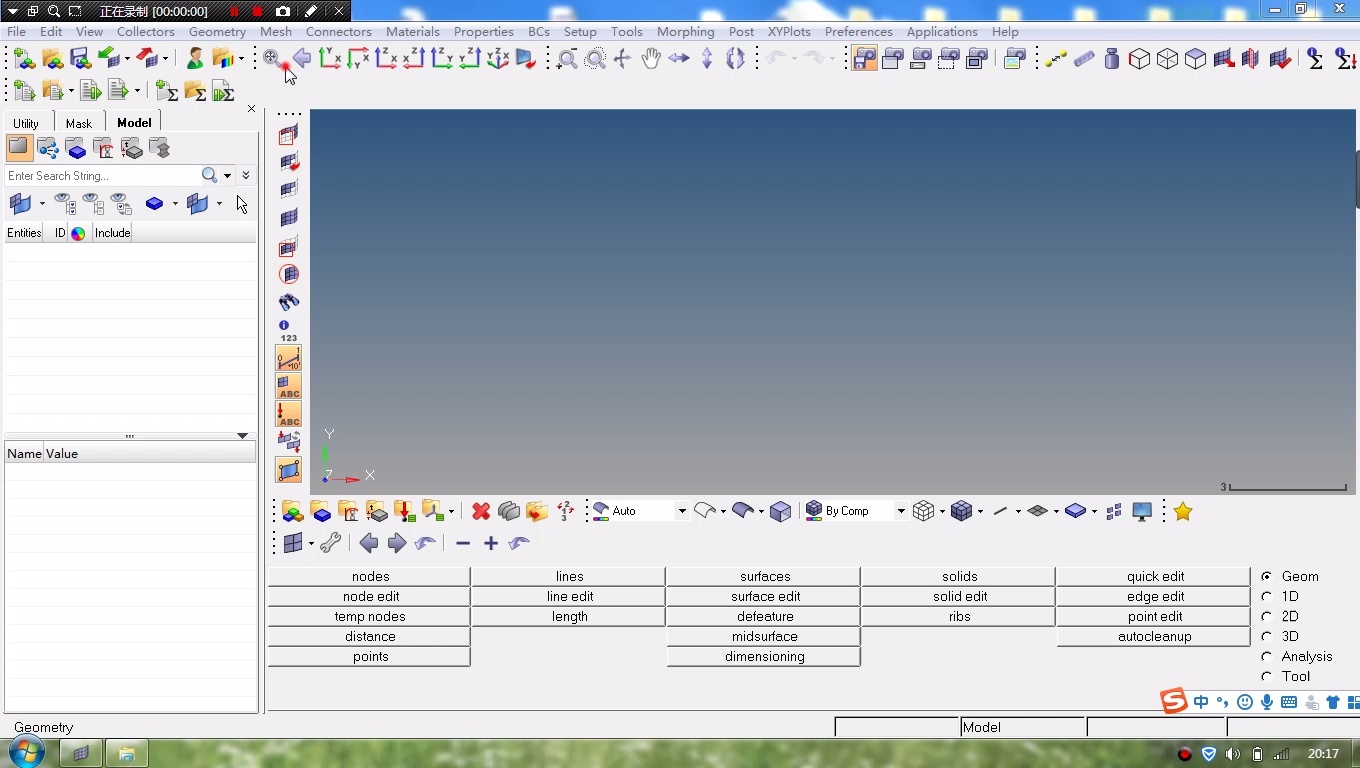Click the distance measure icon with yellow nodes

coord(1056,59)
